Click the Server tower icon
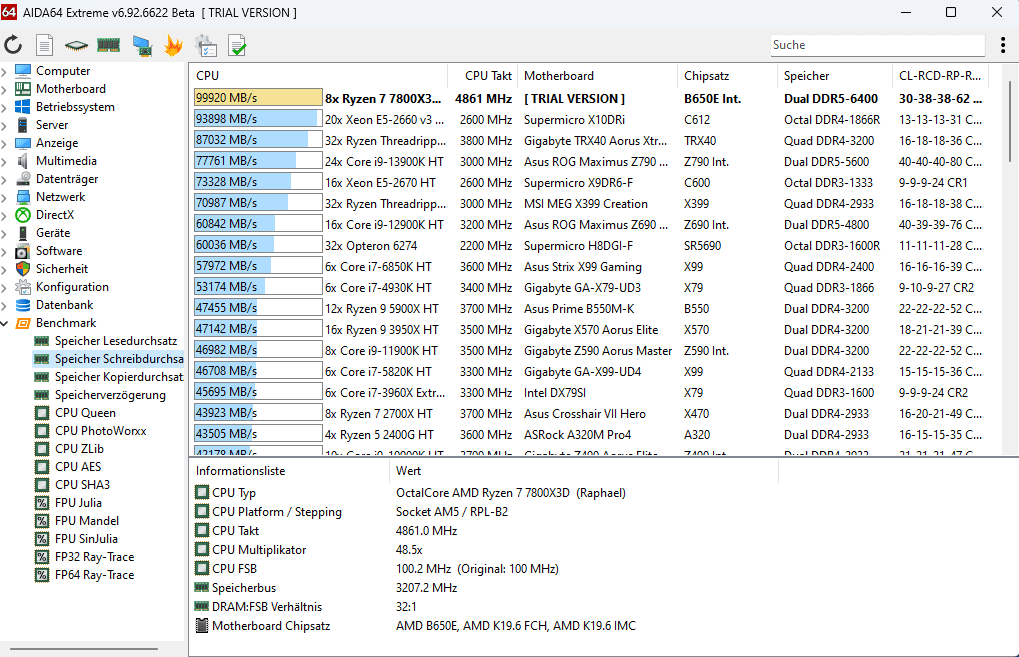 click(x=23, y=125)
